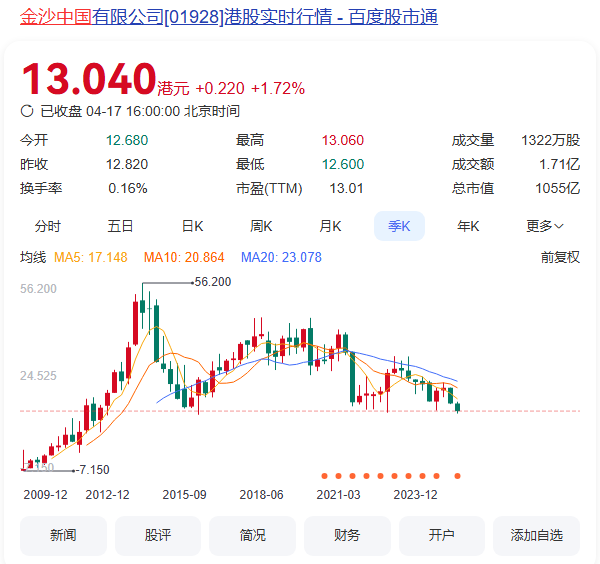This screenshot has height=564, width=600.
Task: Expand the 更多 dropdown
Action: tap(544, 226)
